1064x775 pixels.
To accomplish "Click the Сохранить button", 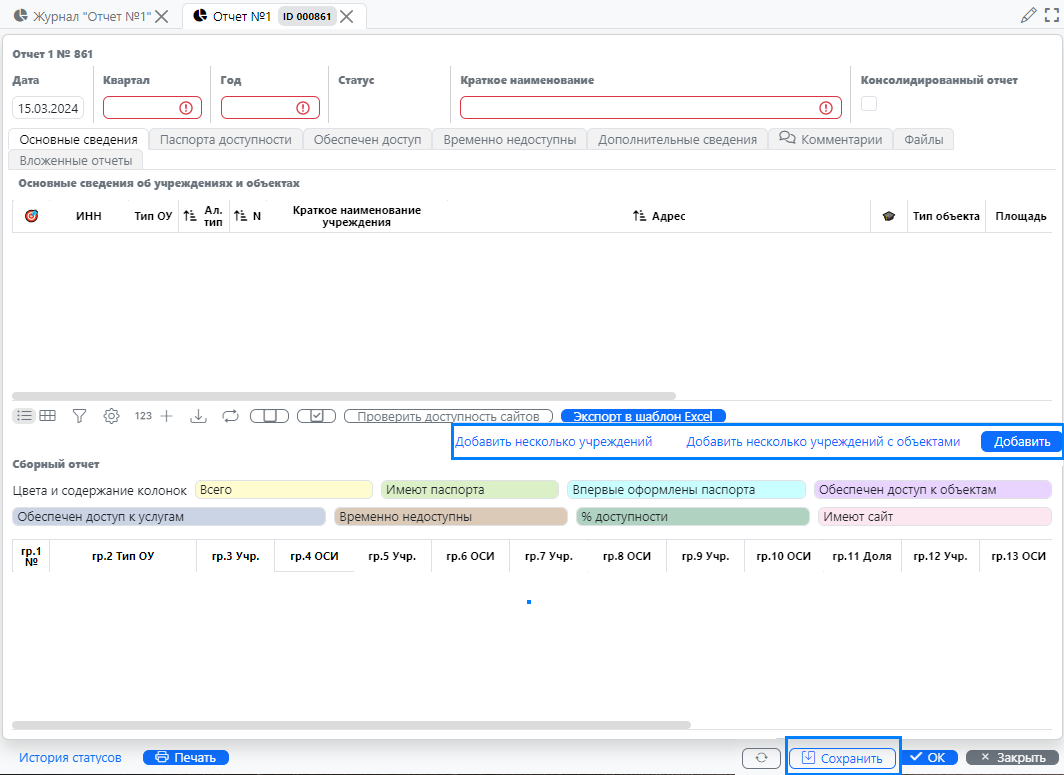I will tap(843, 758).
